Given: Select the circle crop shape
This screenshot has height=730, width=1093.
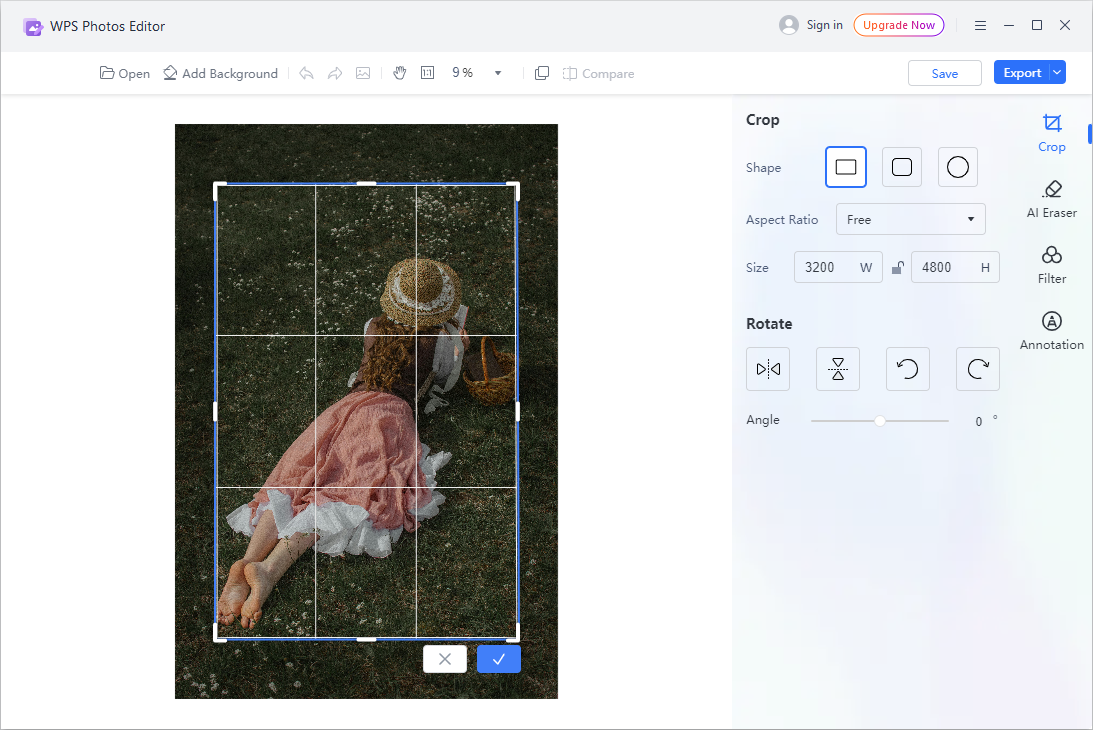Looking at the screenshot, I should tap(958, 167).
